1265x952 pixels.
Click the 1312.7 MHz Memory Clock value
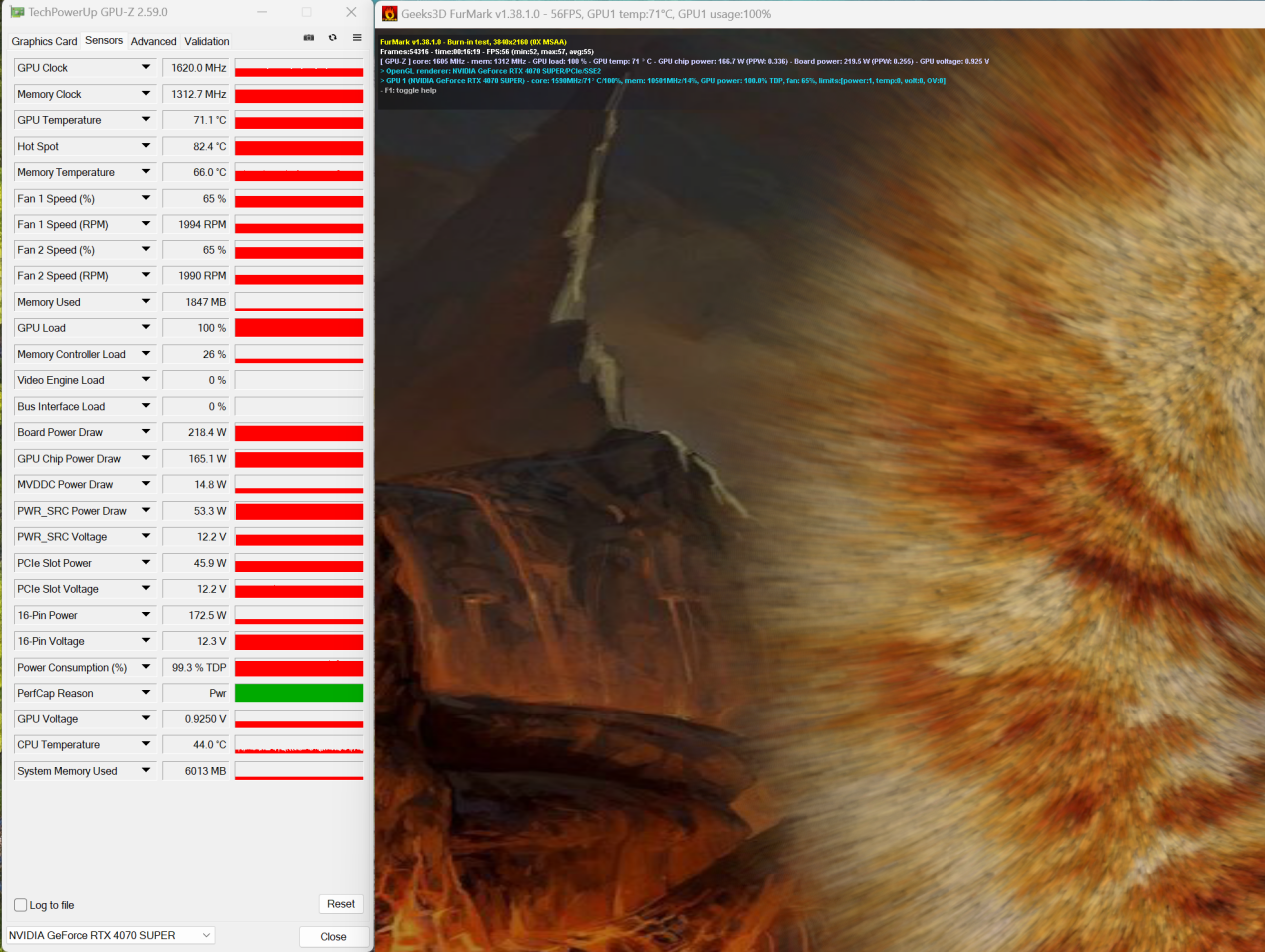(197, 94)
